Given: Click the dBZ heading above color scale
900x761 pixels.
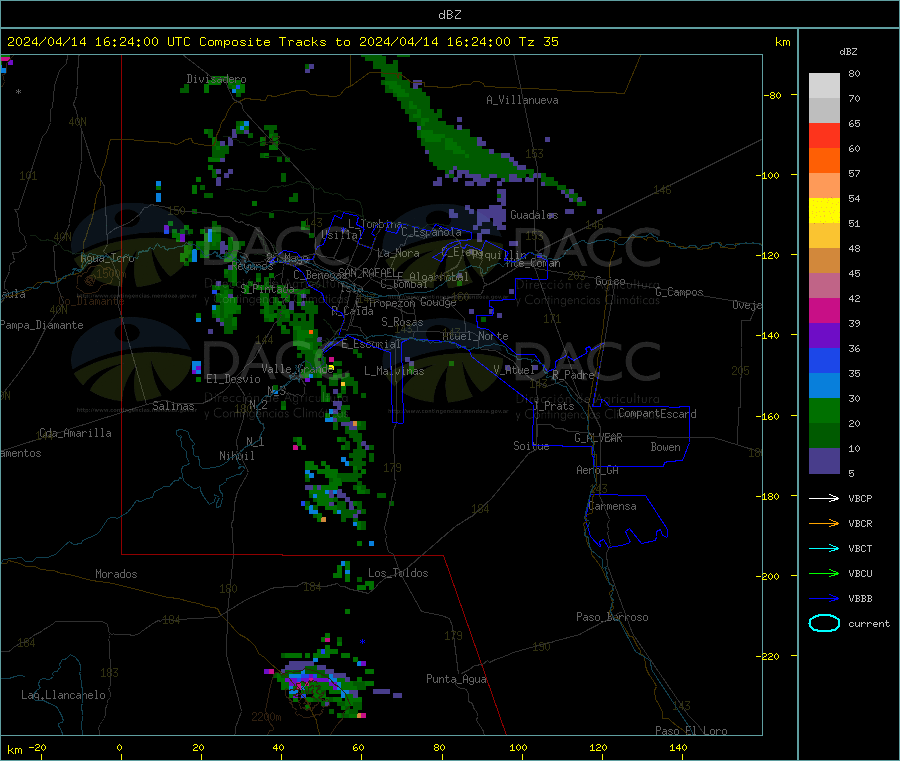Looking at the screenshot, I should 848,52.
